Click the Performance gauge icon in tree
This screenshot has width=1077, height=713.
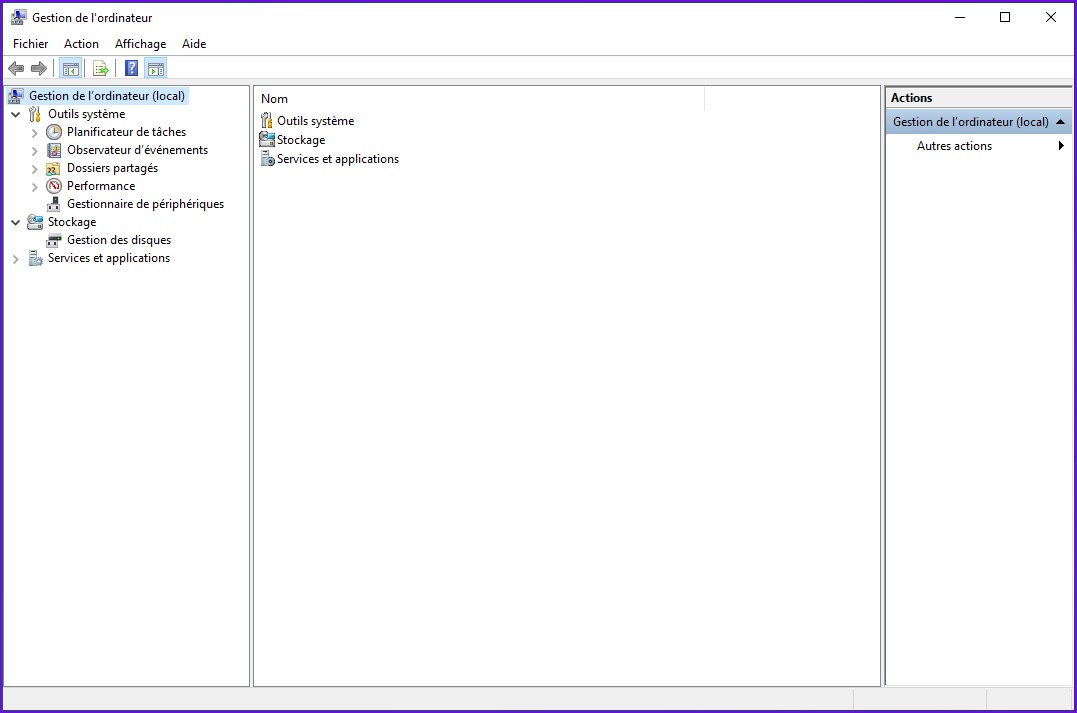click(x=54, y=186)
